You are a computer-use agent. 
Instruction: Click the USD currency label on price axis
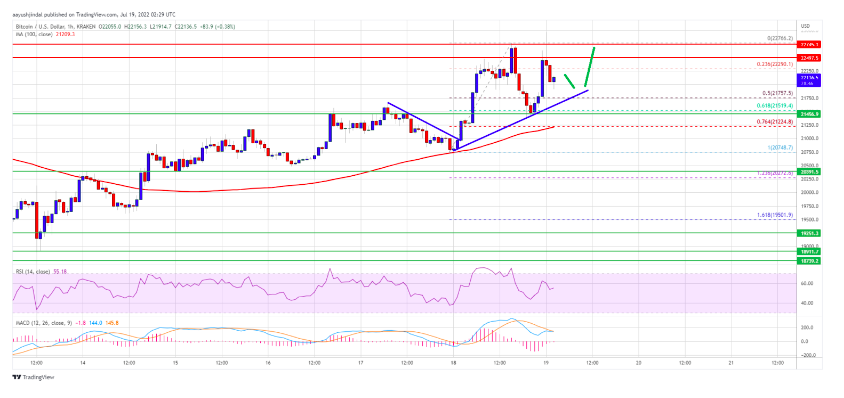coord(806,25)
